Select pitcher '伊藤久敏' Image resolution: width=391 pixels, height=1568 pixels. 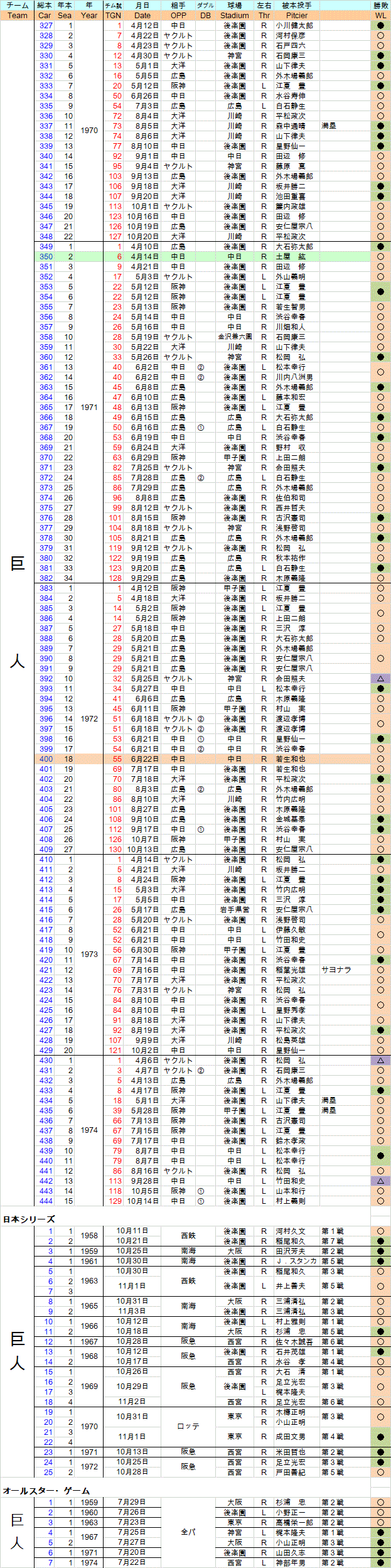(x=291, y=929)
